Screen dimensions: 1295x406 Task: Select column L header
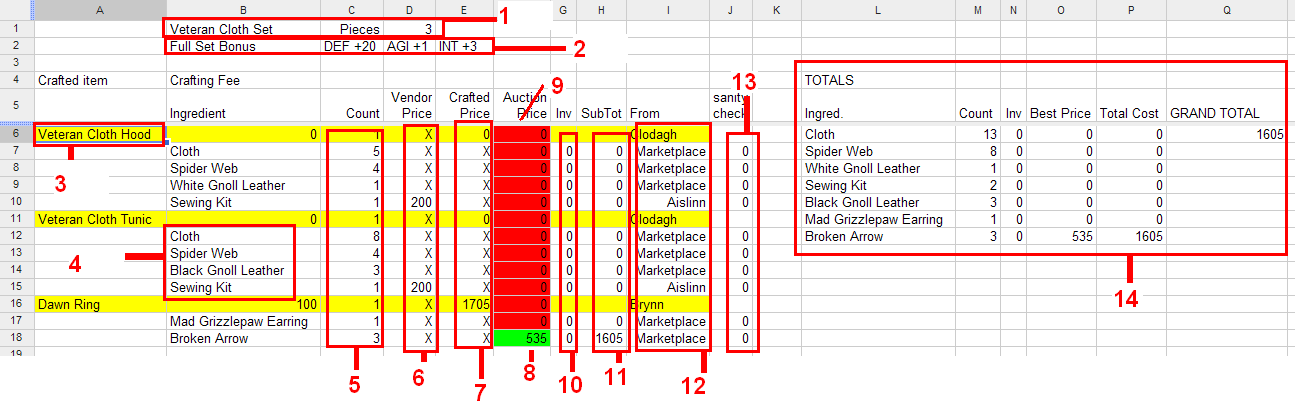877,10
